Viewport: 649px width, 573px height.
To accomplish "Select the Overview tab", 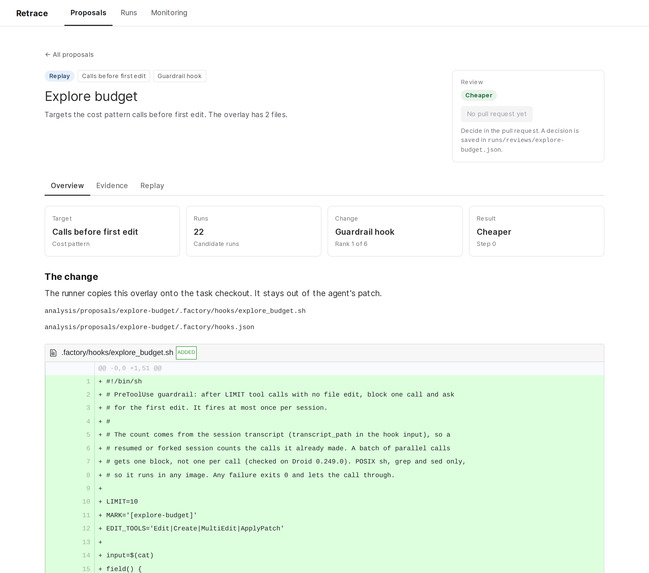I will (67, 185).
